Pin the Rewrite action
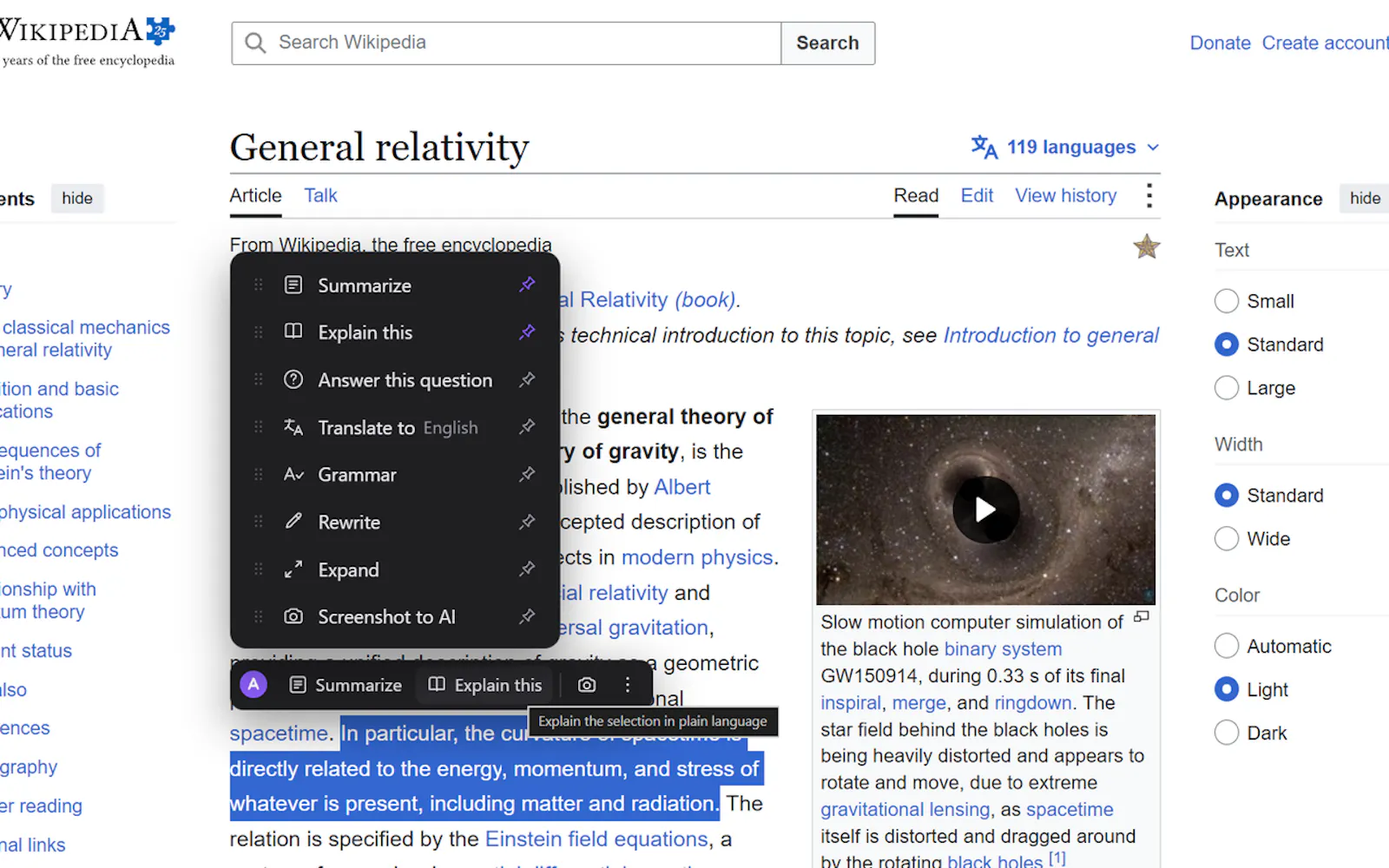Viewport: 1389px width, 868px height. coord(527,522)
